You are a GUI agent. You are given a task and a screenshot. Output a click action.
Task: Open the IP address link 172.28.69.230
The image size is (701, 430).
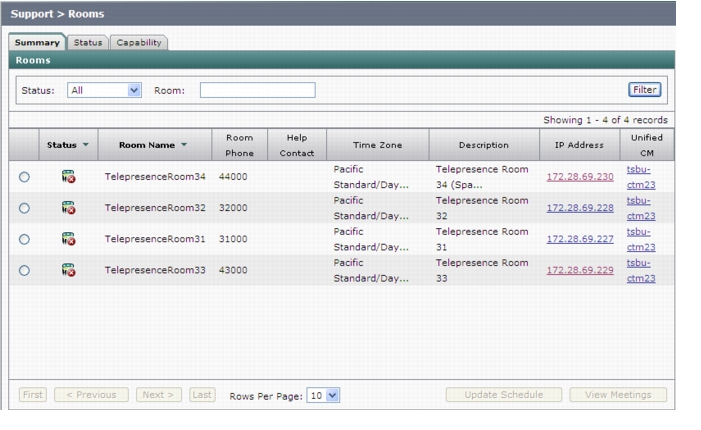pos(580,177)
